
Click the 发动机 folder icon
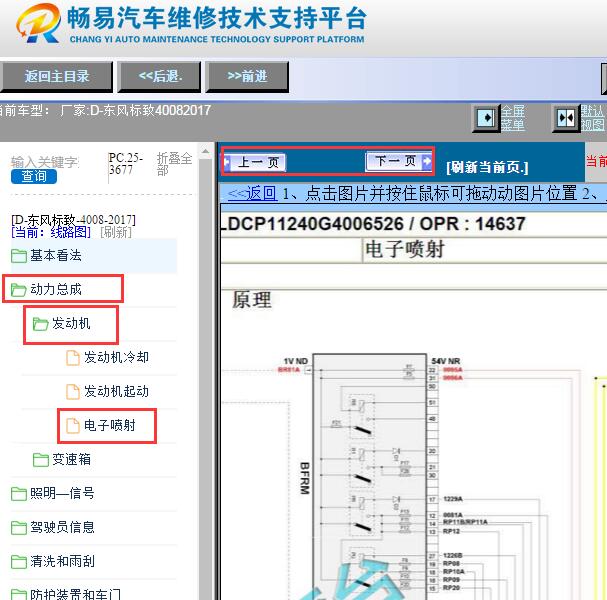point(40,324)
